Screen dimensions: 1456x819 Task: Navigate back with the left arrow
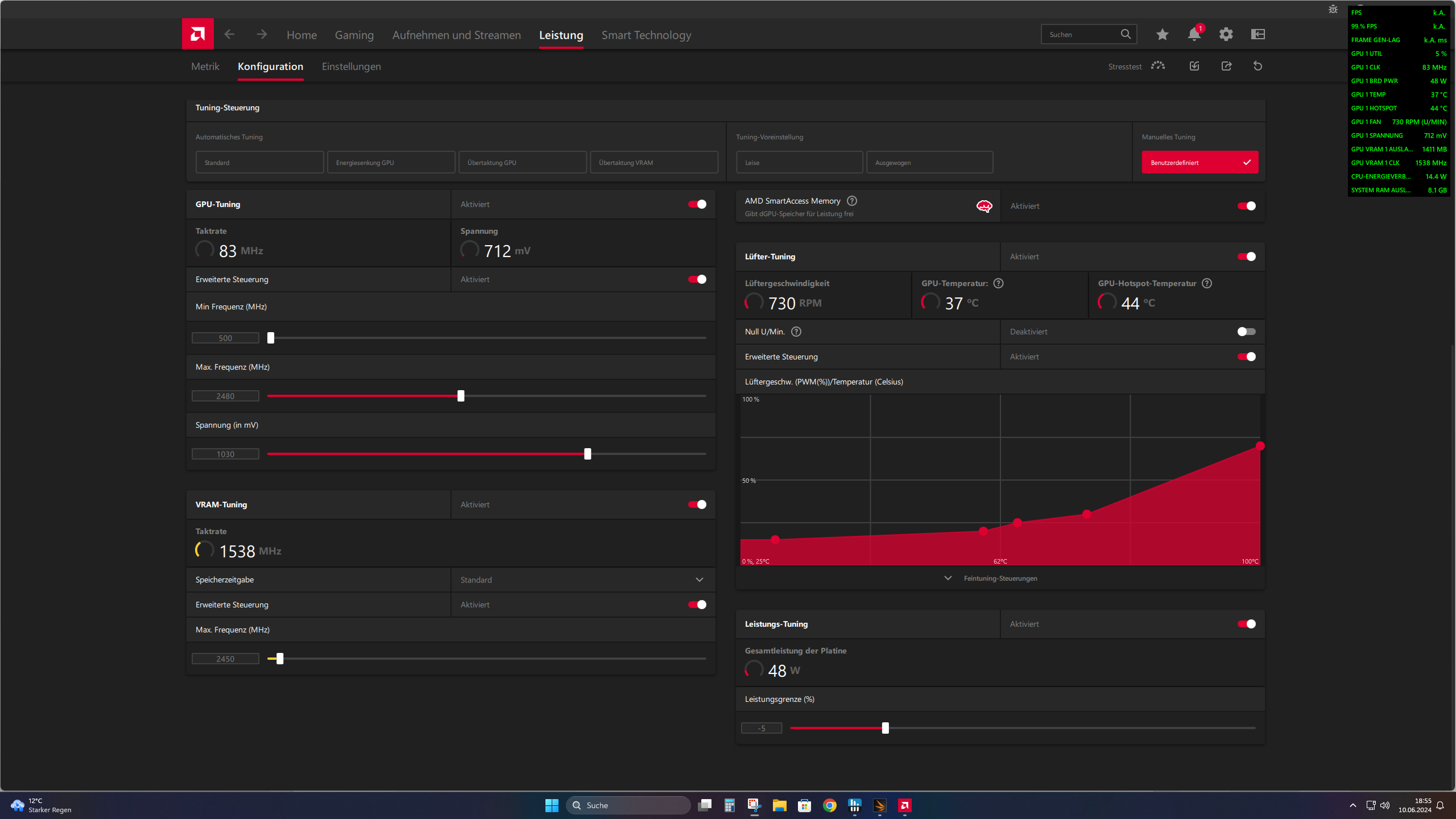[x=229, y=35]
